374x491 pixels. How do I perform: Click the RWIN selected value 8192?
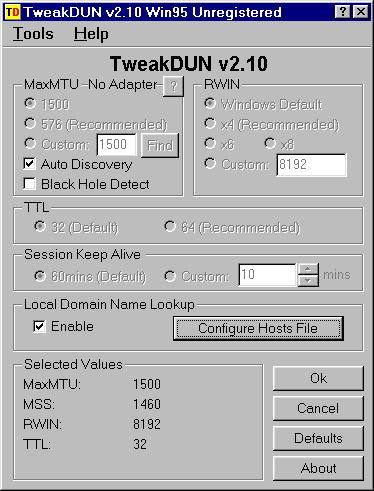[147, 424]
